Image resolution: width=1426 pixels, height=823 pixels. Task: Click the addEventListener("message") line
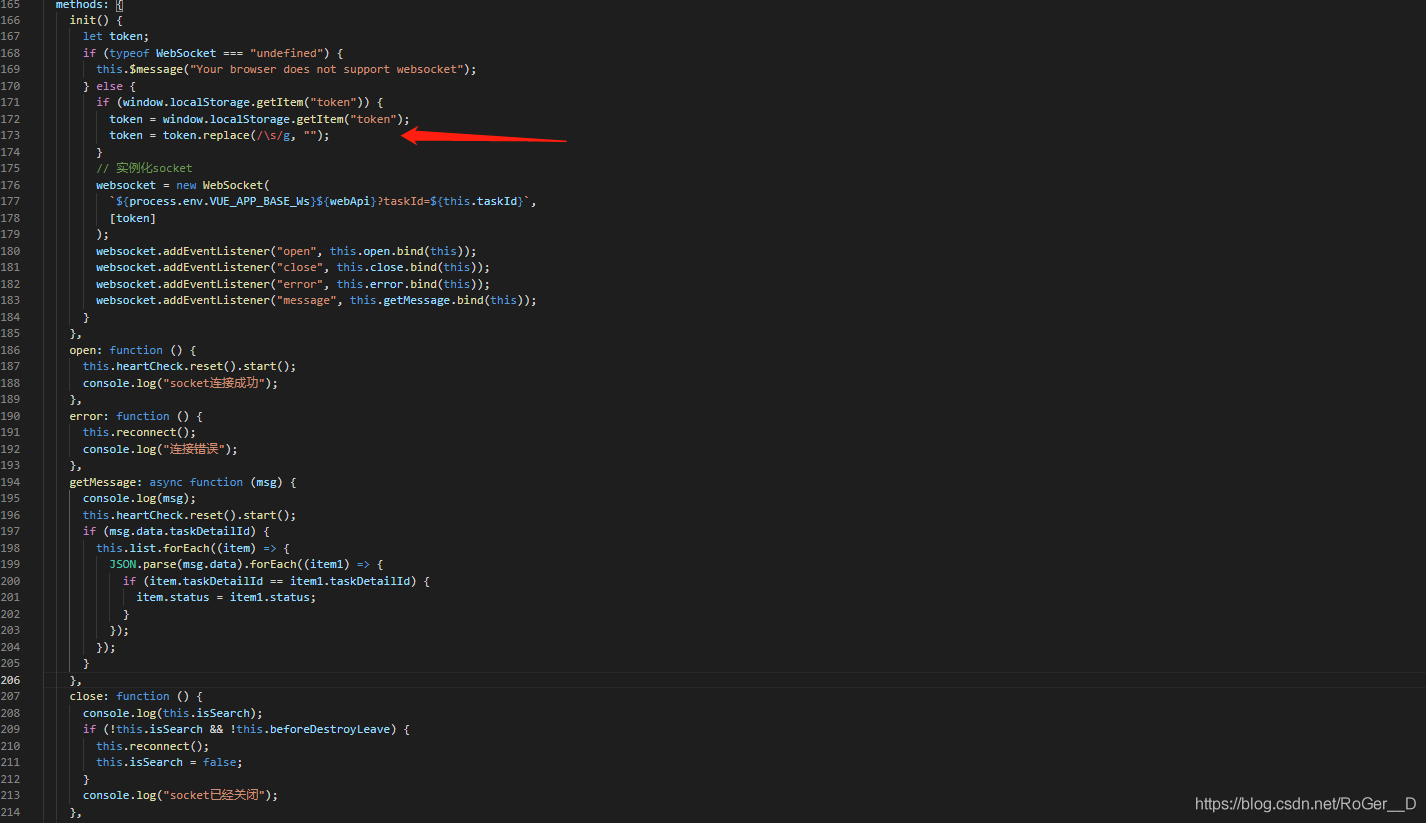(317, 300)
